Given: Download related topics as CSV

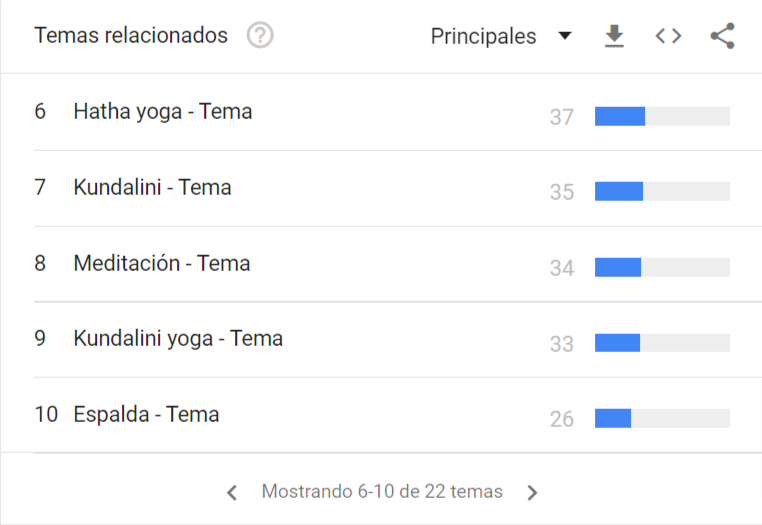Looking at the screenshot, I should coord(614,36).
